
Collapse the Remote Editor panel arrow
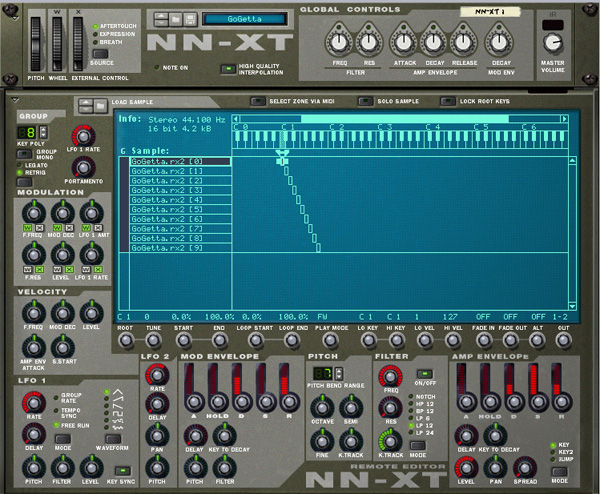pos(15,100)
